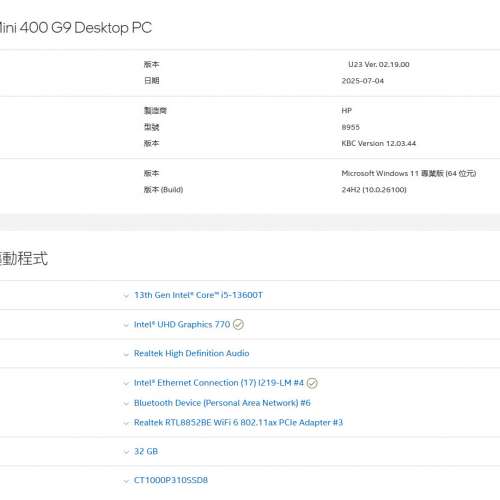Expand chevron beside Bluetooth Device (Personal Area Network) #6
500x500 pixels.
click(x=126, y=404)
